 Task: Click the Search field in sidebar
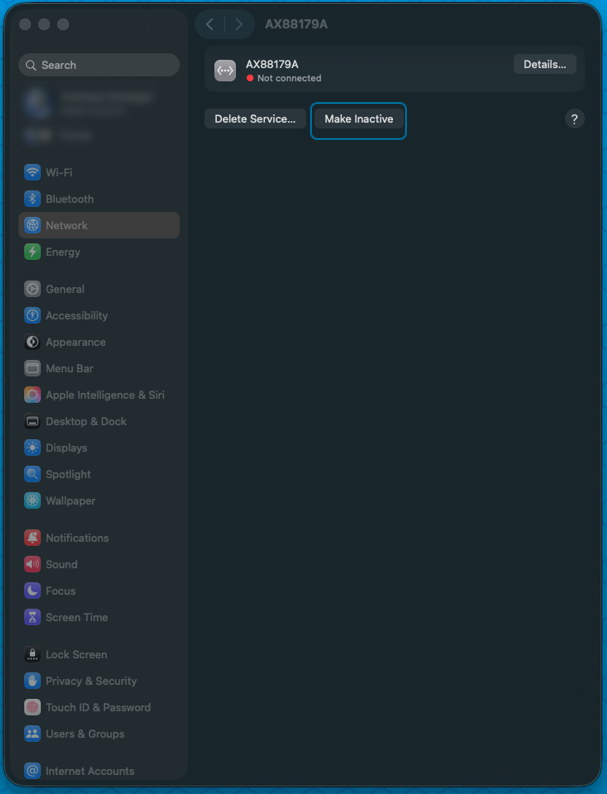[99, 65]
